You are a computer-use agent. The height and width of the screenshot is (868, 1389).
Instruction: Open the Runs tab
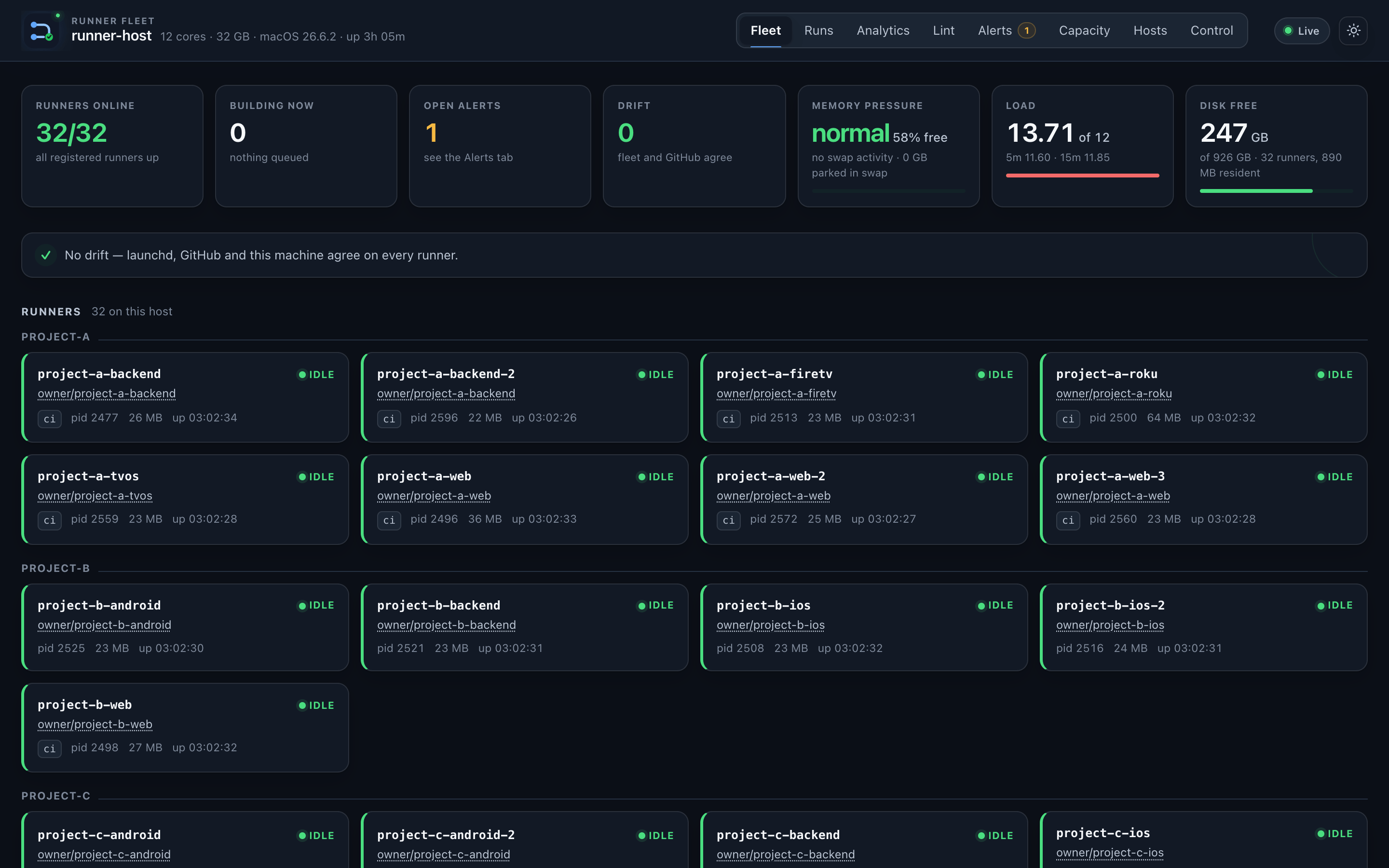click(818, 30)
